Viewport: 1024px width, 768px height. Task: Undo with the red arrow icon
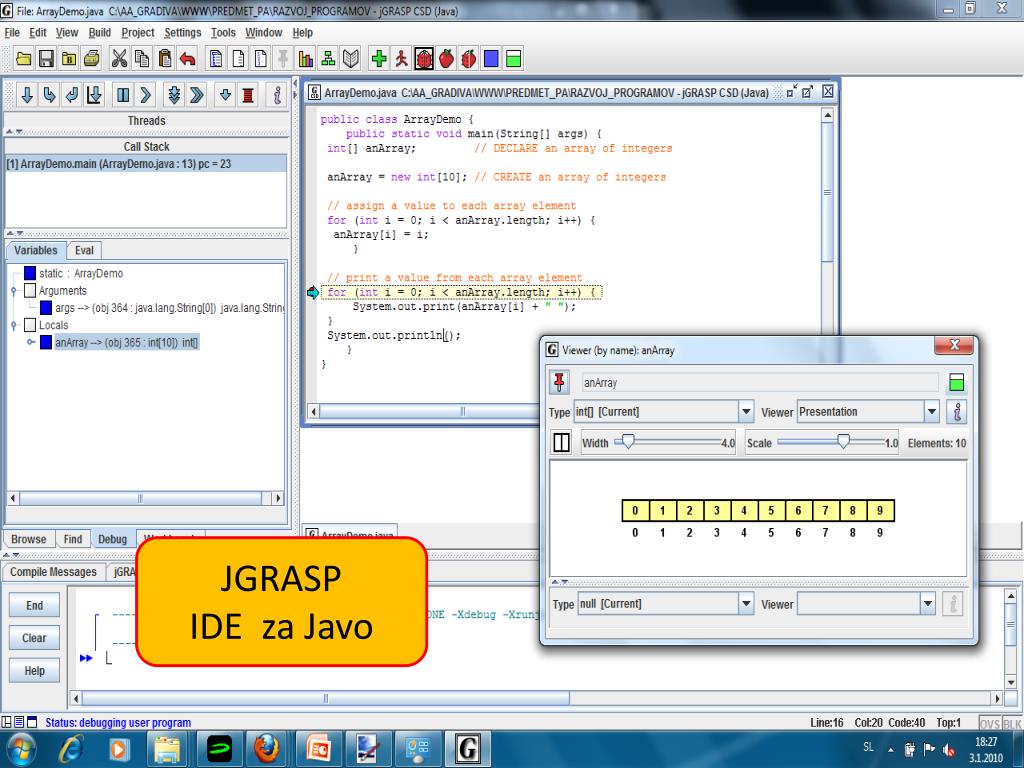point(187,59)
